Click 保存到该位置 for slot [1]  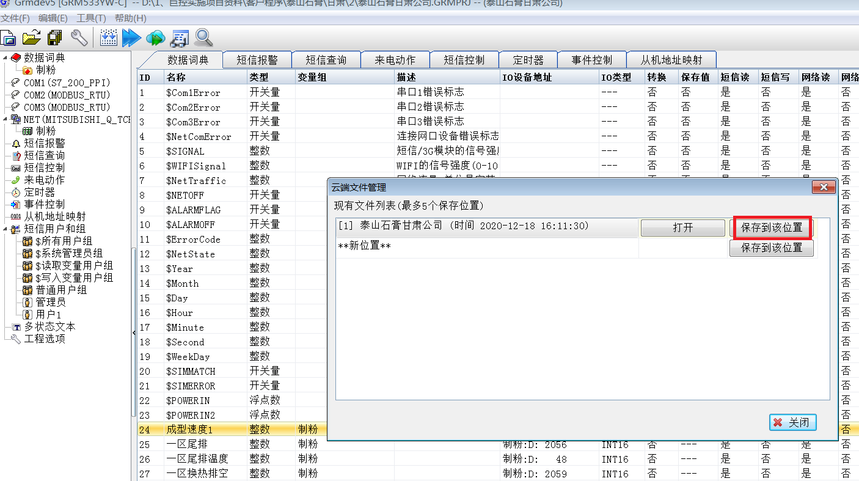pos(771,227)
